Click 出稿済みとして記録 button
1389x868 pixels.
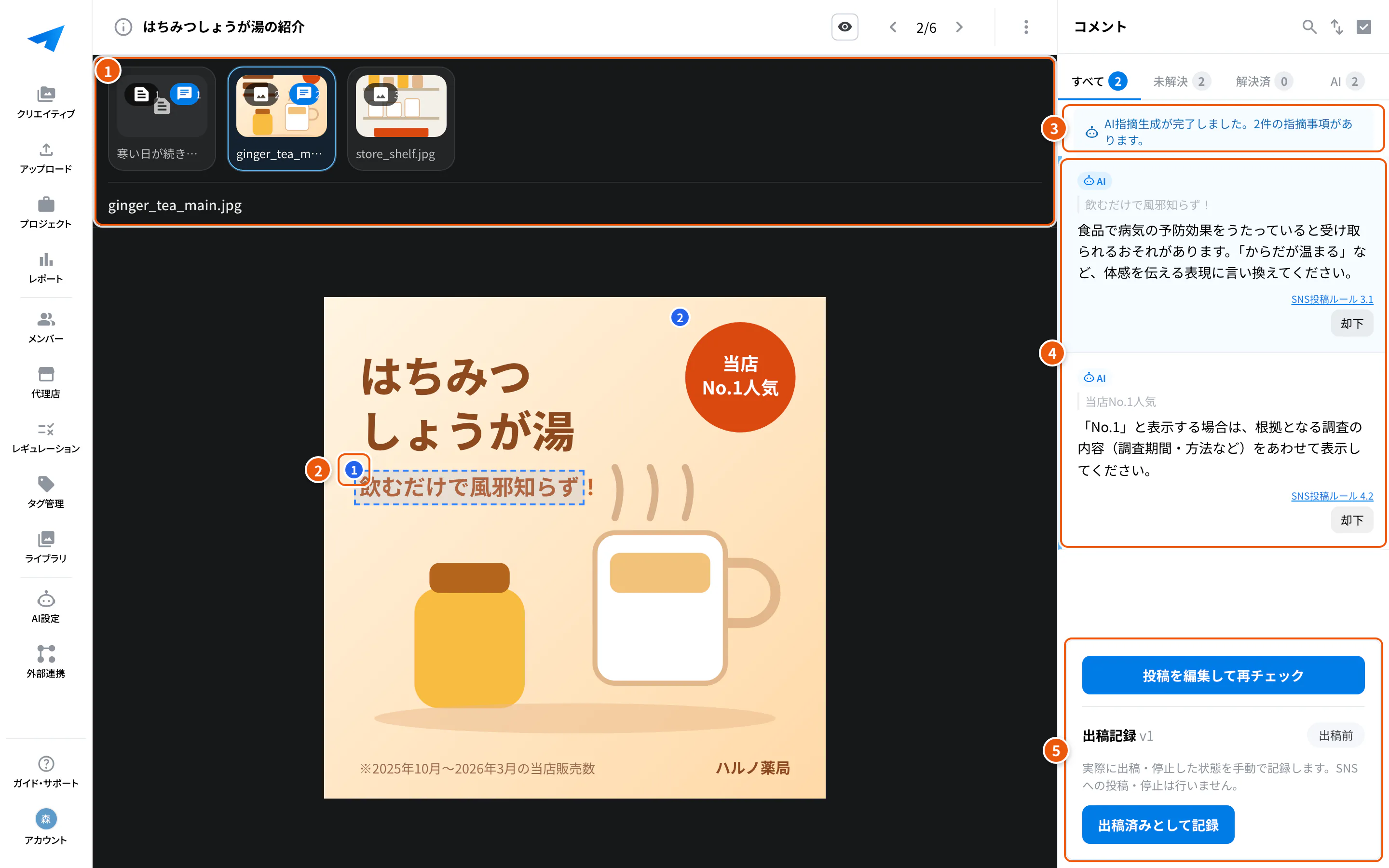click(1157, 825)
